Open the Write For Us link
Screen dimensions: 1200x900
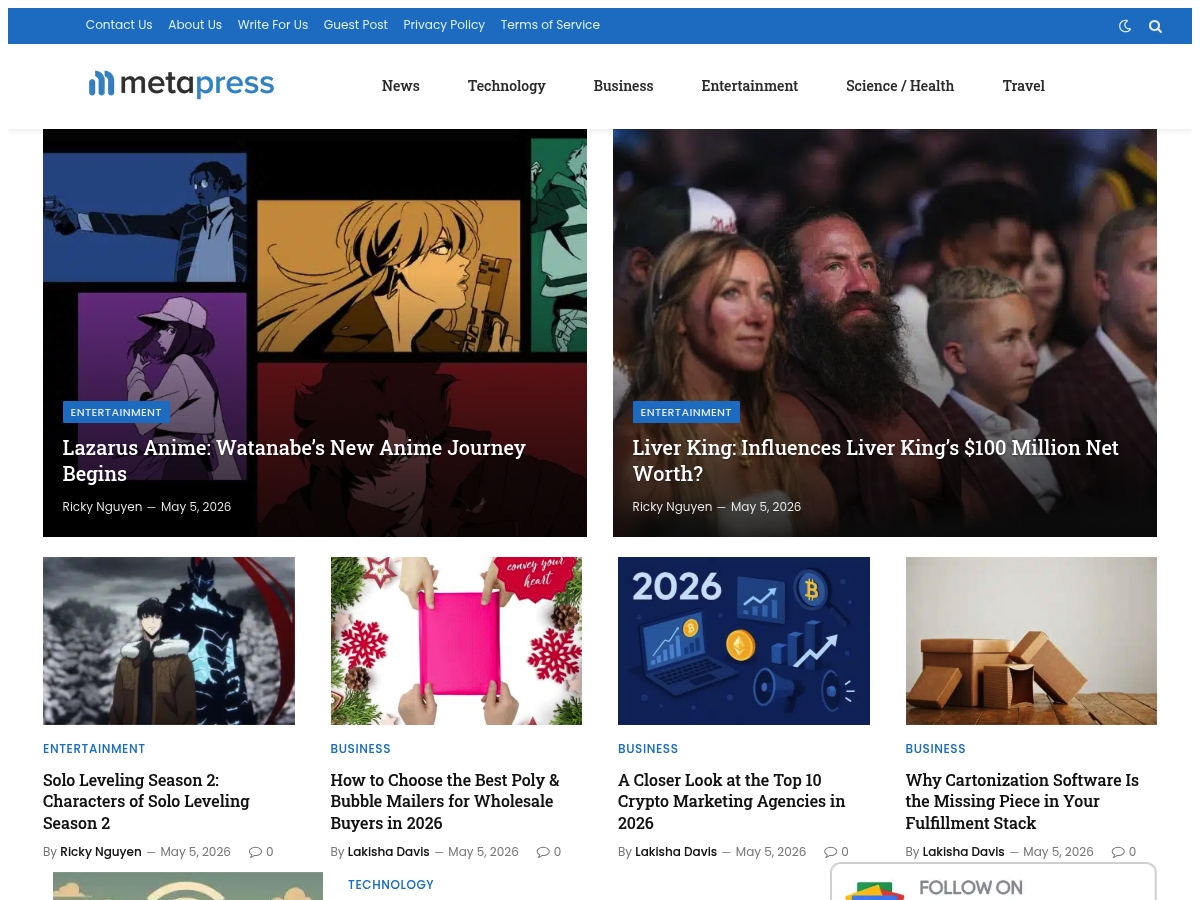click(x=273, y=25)
